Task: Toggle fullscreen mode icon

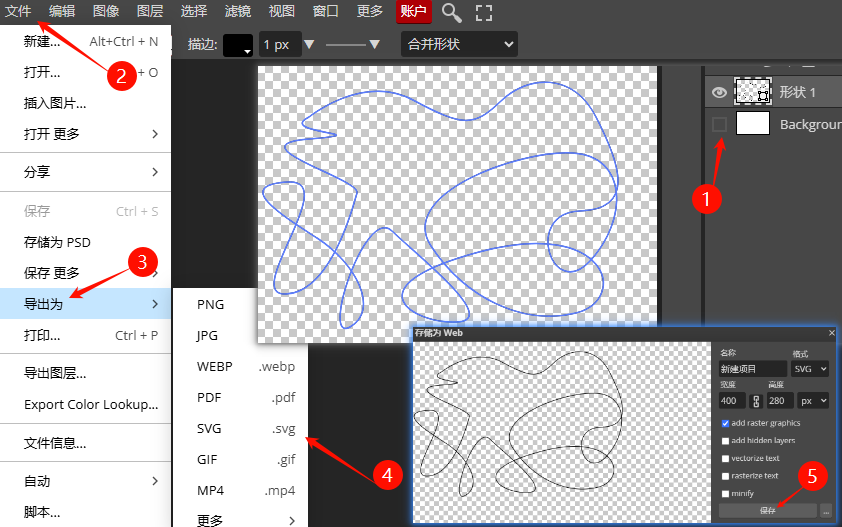Action: (x=484, y=12)
